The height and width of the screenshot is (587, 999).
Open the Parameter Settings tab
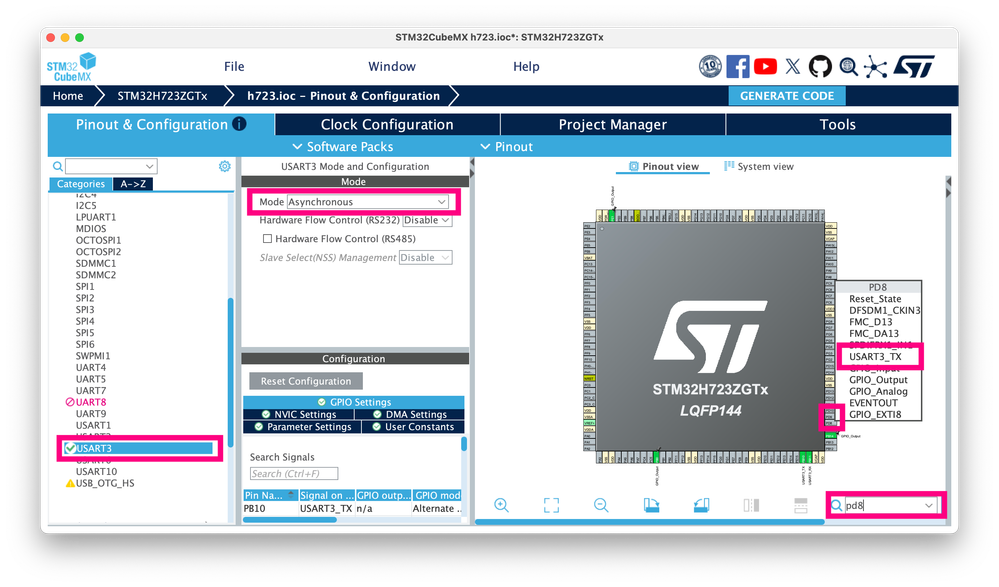tap(303, 427)
